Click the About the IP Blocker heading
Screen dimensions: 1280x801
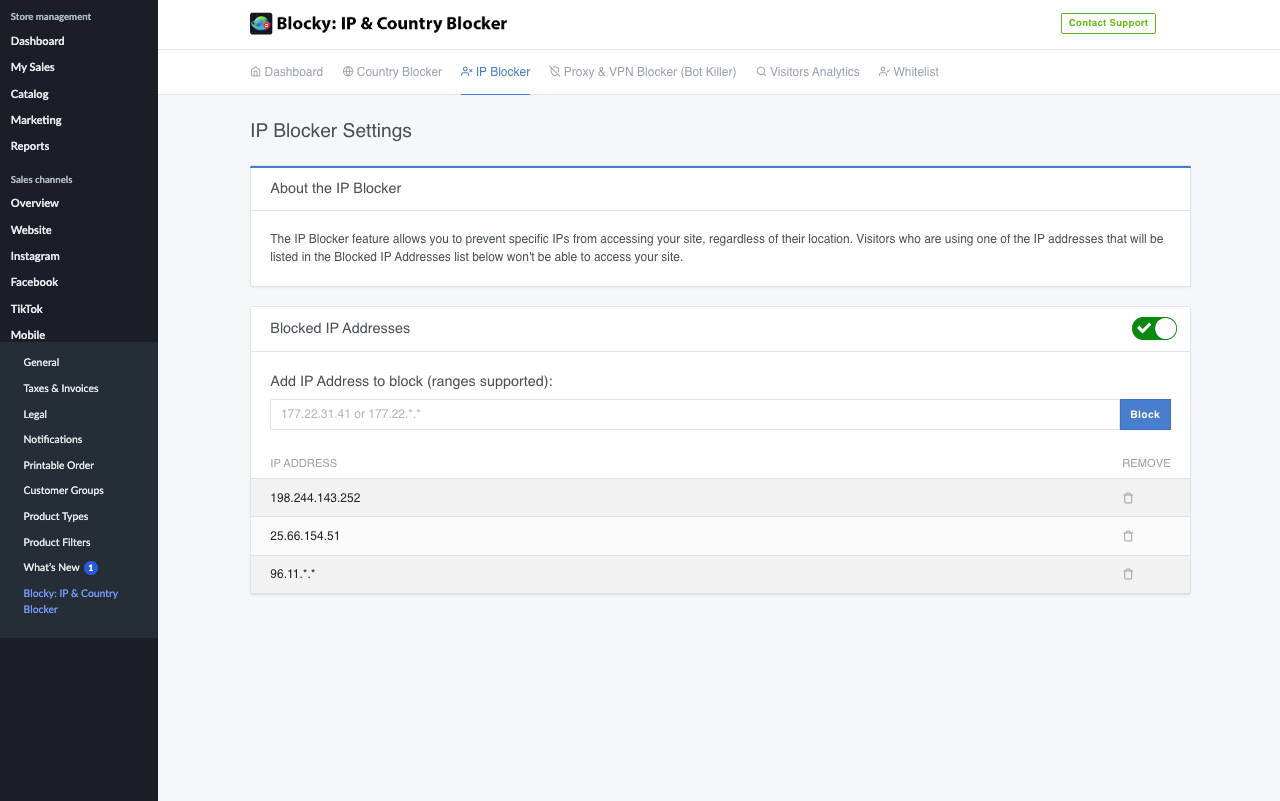point(336,188)
